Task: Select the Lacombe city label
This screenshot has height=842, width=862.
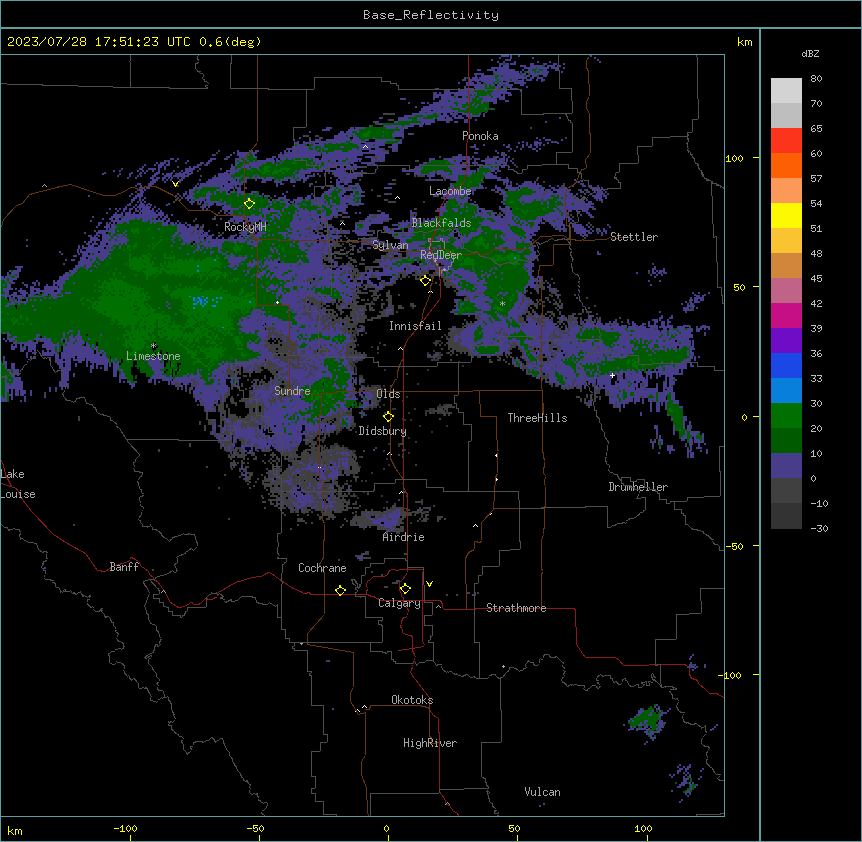Action: 450,191
